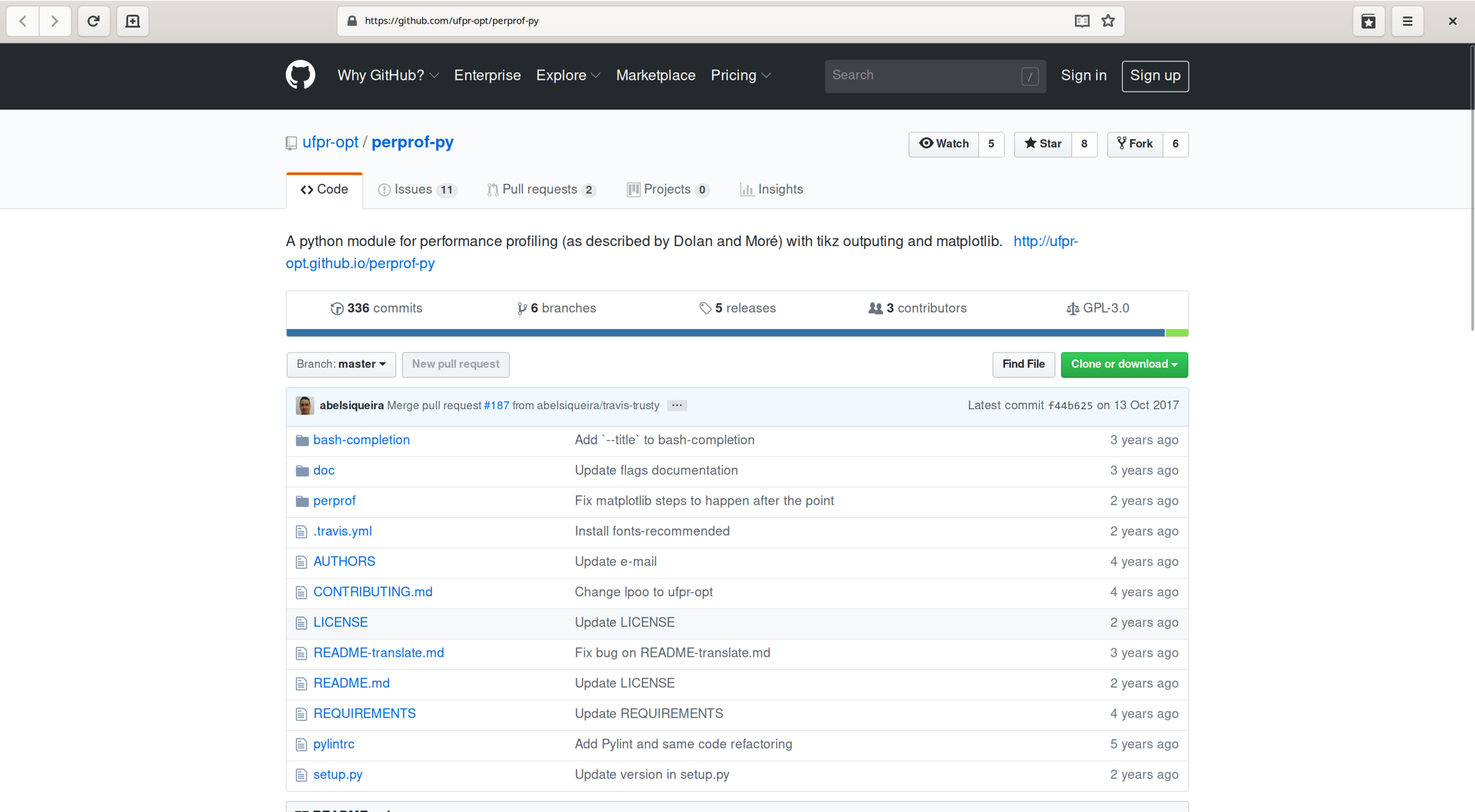Open reader view icon in the address bar
1475x812 pixels.
pos(1082,21)
